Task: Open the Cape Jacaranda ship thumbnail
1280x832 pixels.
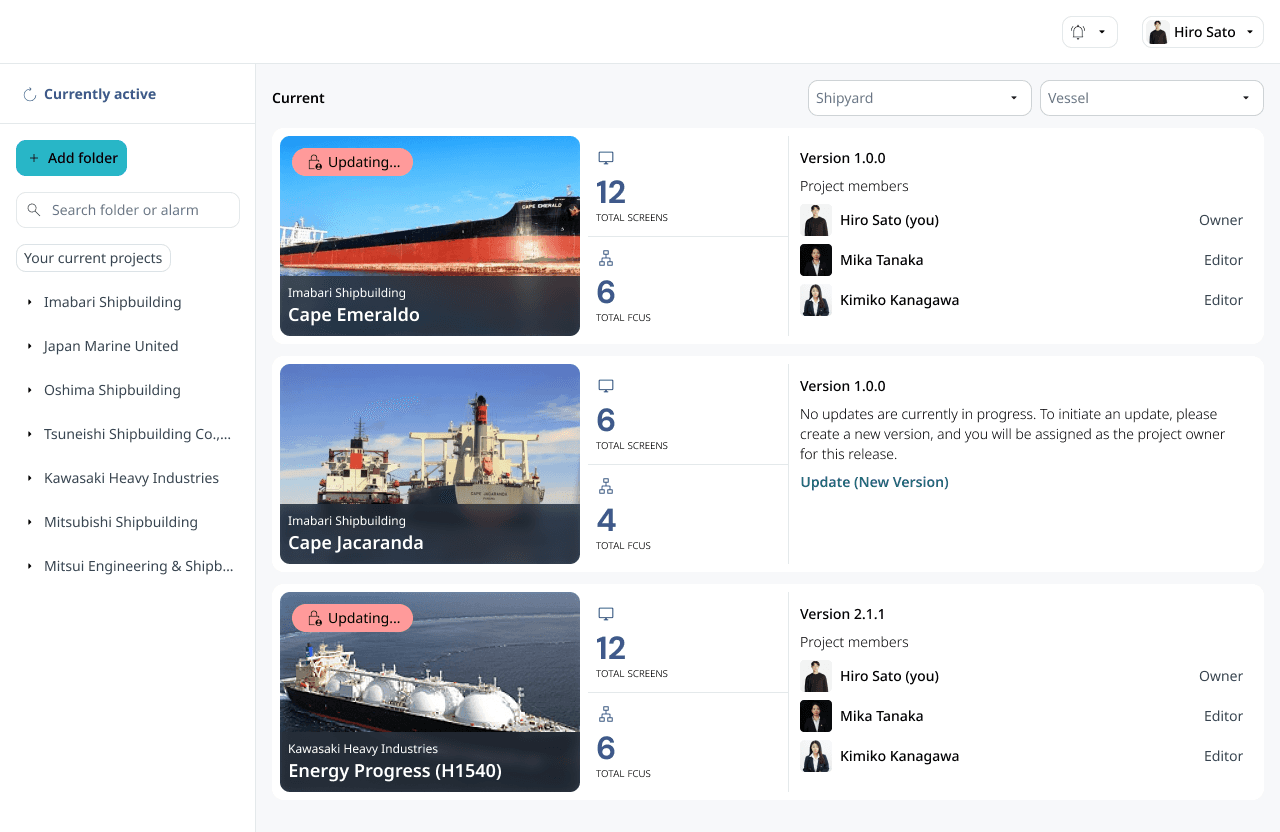Action: click(430, 464)
